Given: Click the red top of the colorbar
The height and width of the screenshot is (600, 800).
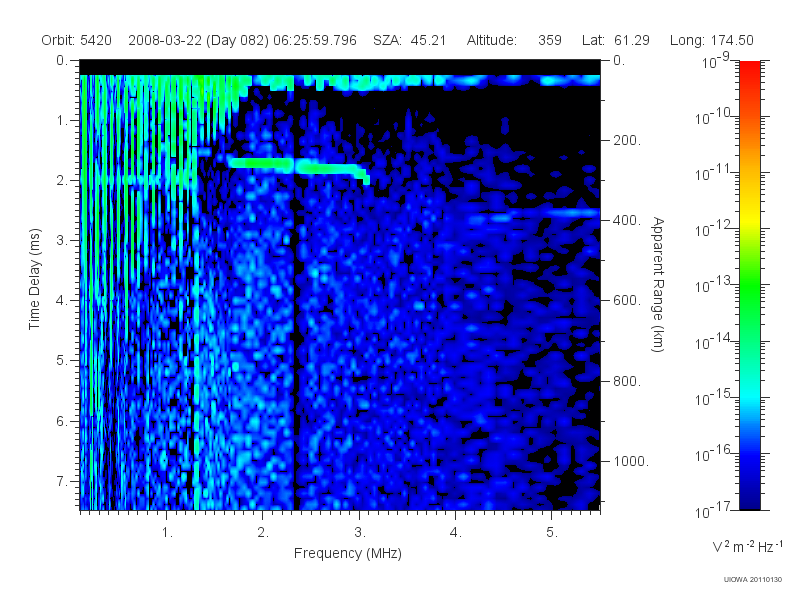Looking at the screenshot, I should tap(750, 69).
